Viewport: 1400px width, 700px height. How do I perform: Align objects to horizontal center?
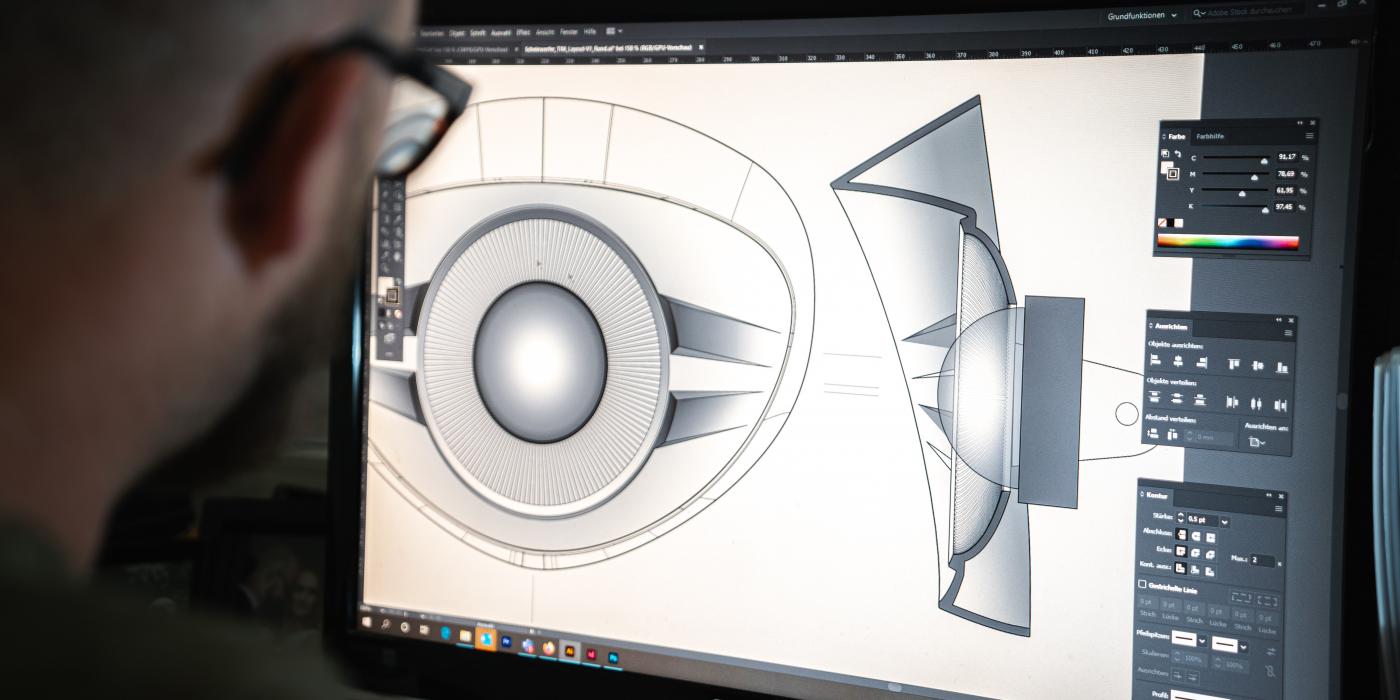coord(1178,361)
